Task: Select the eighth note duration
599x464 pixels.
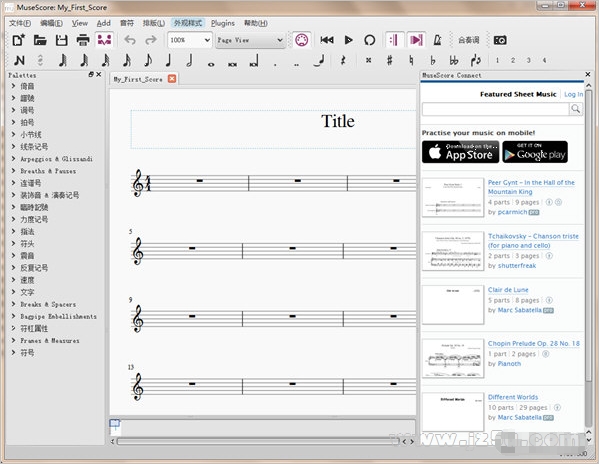Action: [x=148, y=60]
